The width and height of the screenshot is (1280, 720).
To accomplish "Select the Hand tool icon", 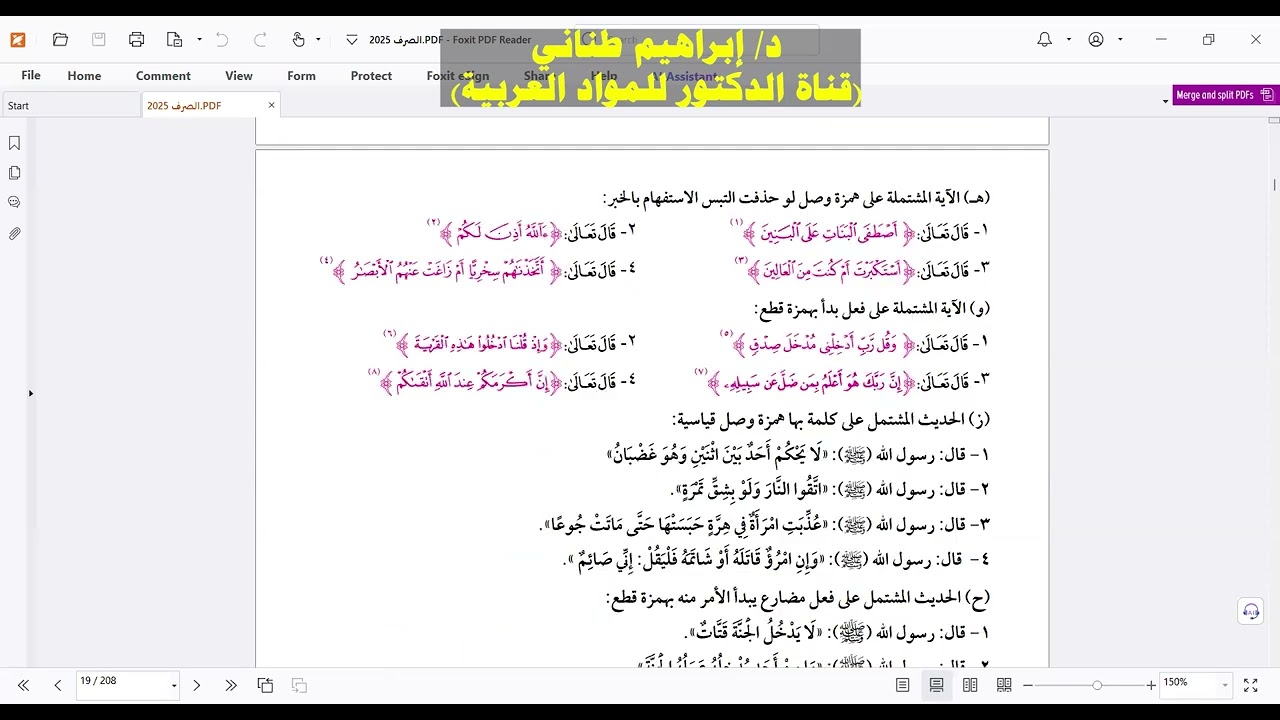I will pos(298,40).
